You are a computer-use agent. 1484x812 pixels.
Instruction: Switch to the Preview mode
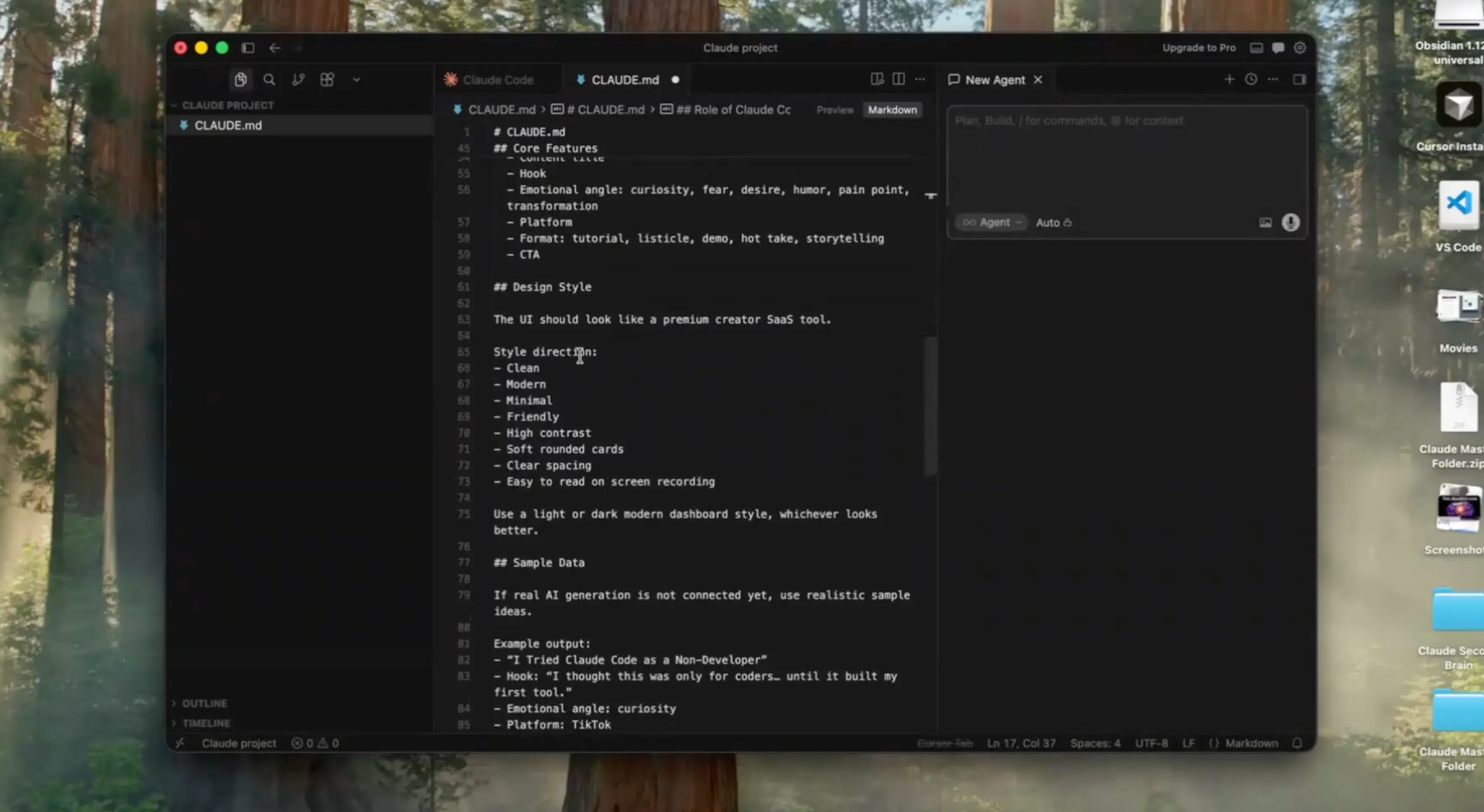coord(835,110)
